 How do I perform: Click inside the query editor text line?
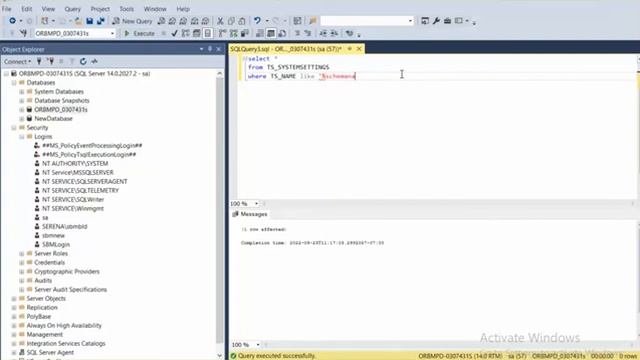point(301,77)
